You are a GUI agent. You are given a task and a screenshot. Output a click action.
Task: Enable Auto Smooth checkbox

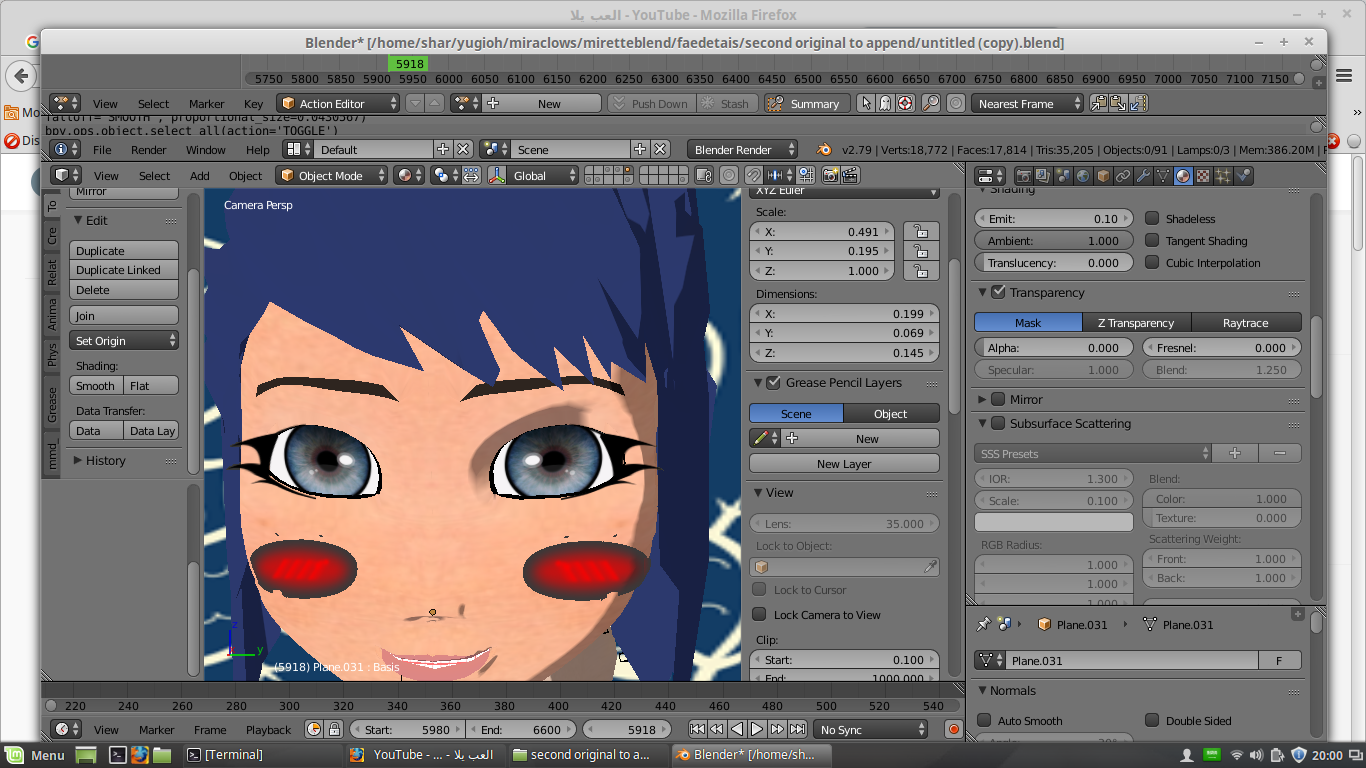(x=984, y=720)
